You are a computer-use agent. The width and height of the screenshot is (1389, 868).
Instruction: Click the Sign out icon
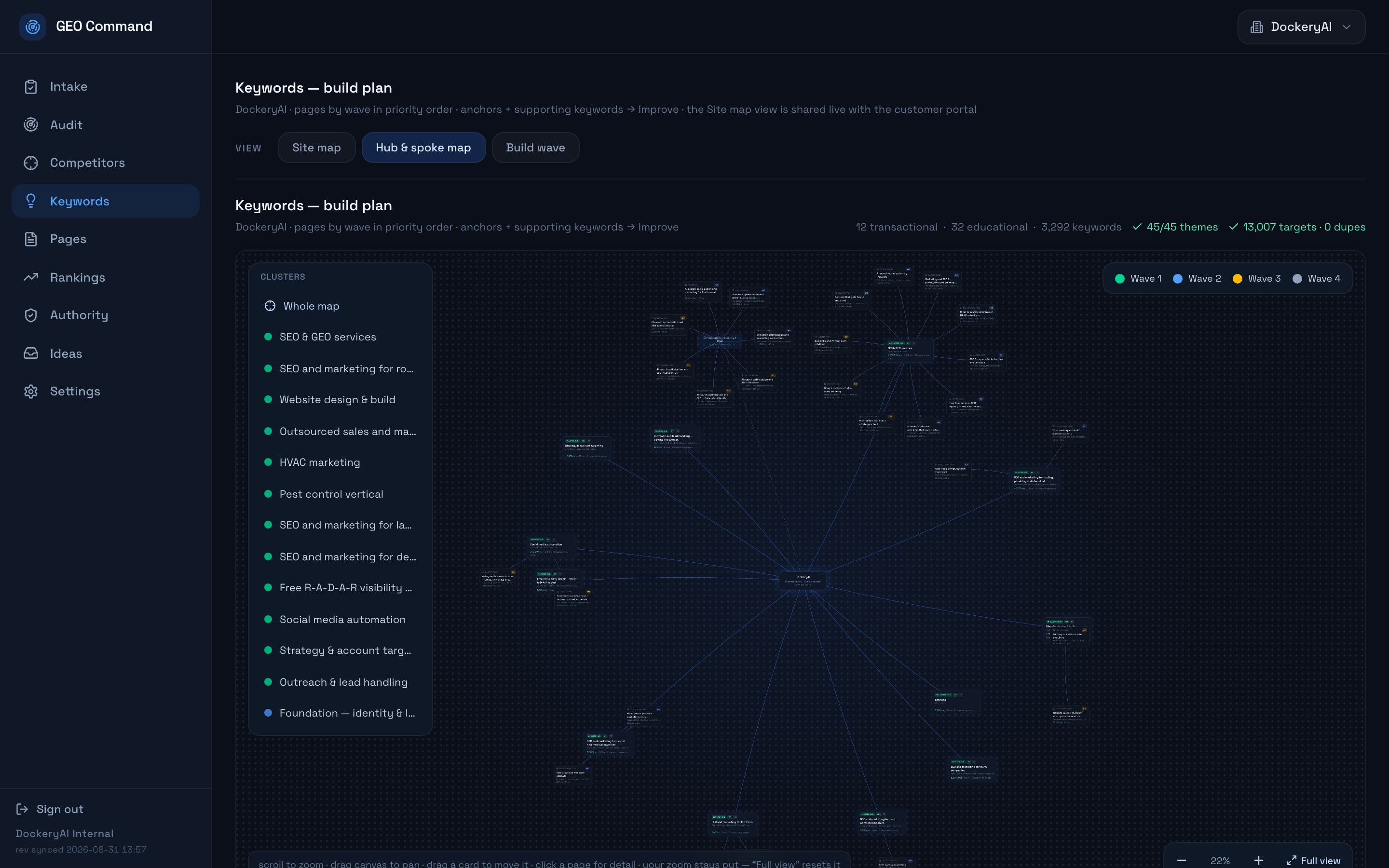[x=22, y=809]
